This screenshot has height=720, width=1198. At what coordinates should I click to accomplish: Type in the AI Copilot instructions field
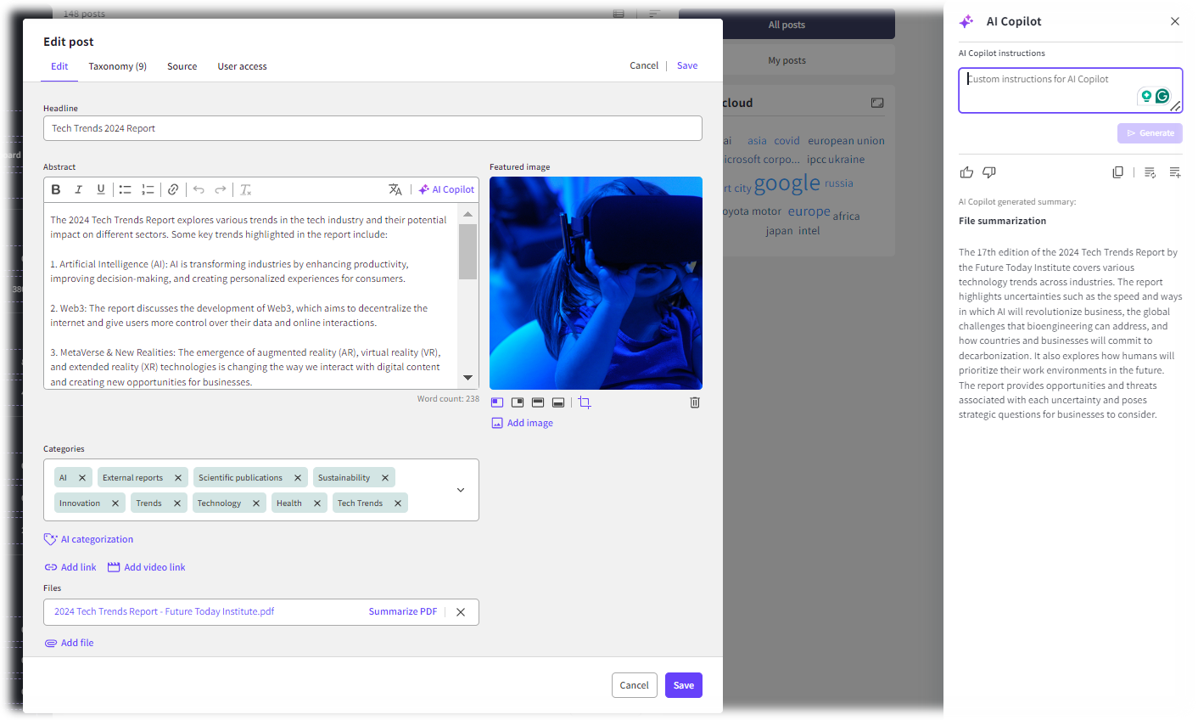tap(1050, 90)
